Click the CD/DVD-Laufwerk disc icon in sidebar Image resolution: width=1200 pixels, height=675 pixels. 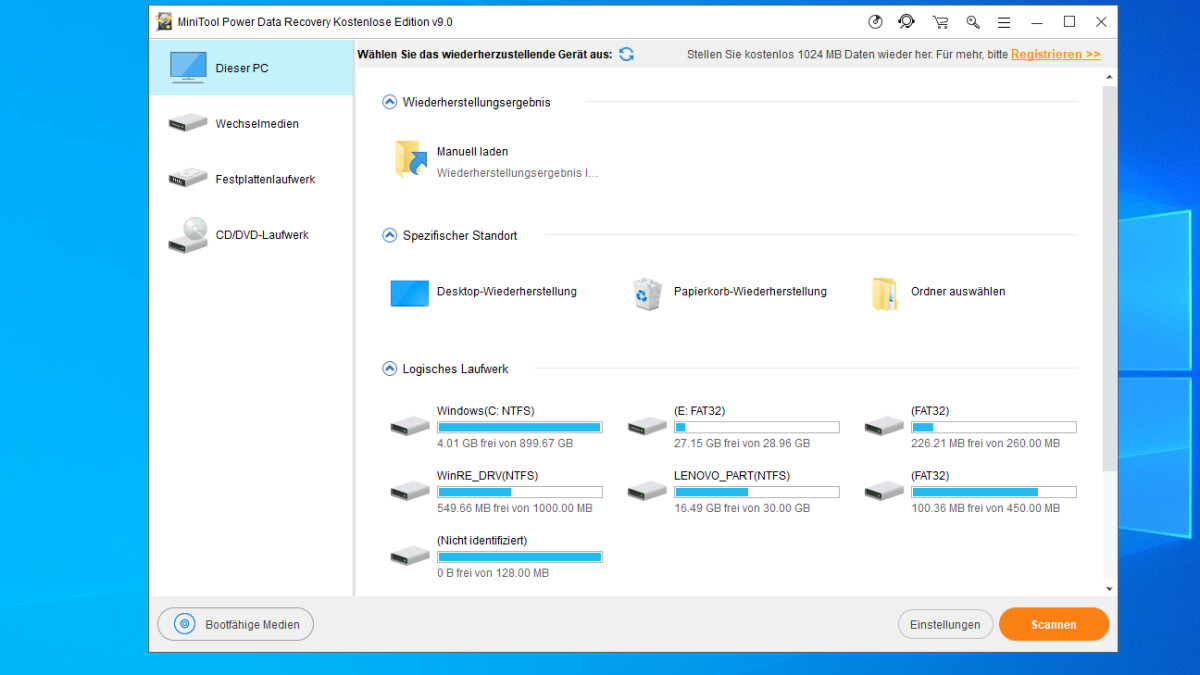(x=188, y=235)
